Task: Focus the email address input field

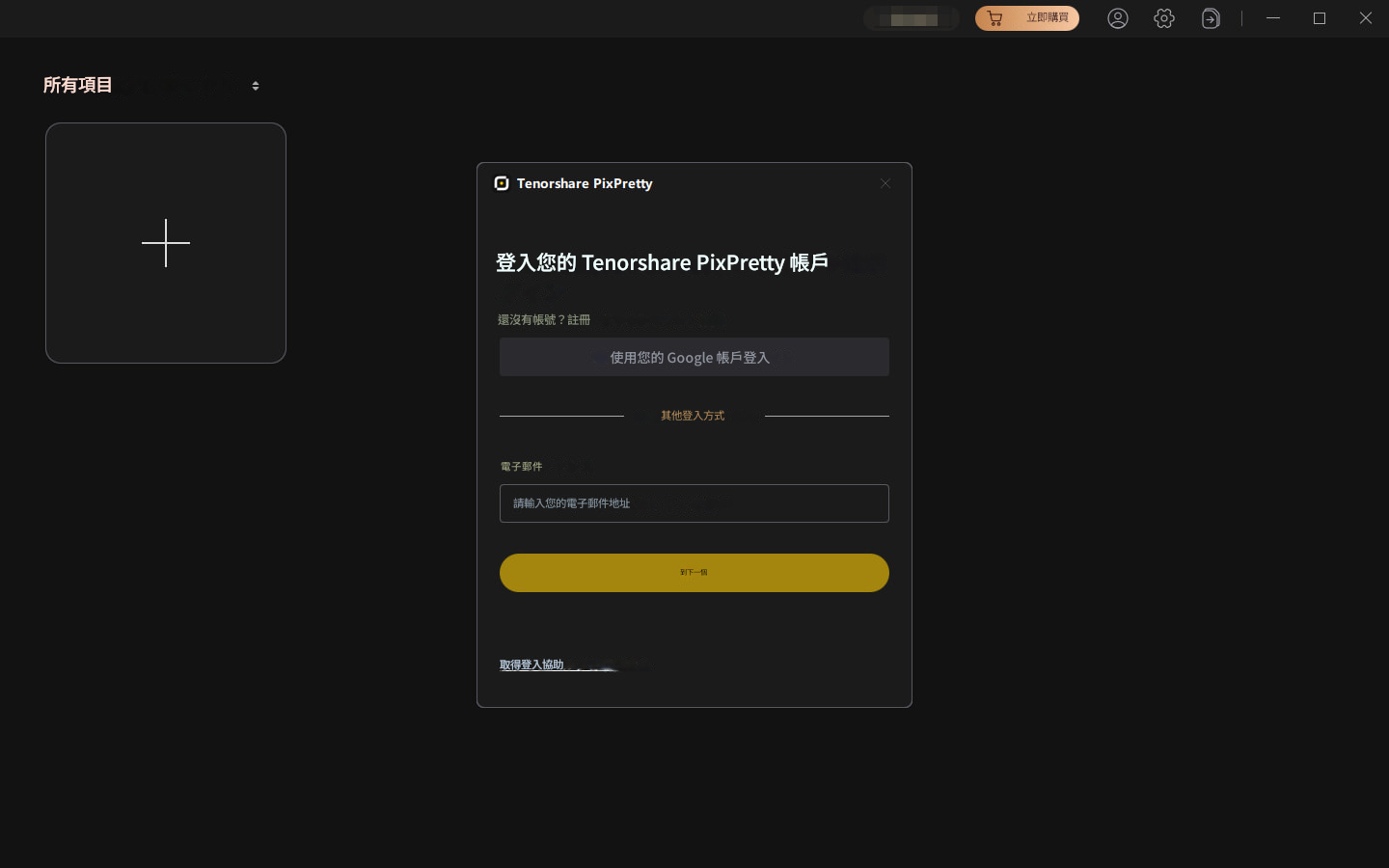Action: (x=694, y=503)
